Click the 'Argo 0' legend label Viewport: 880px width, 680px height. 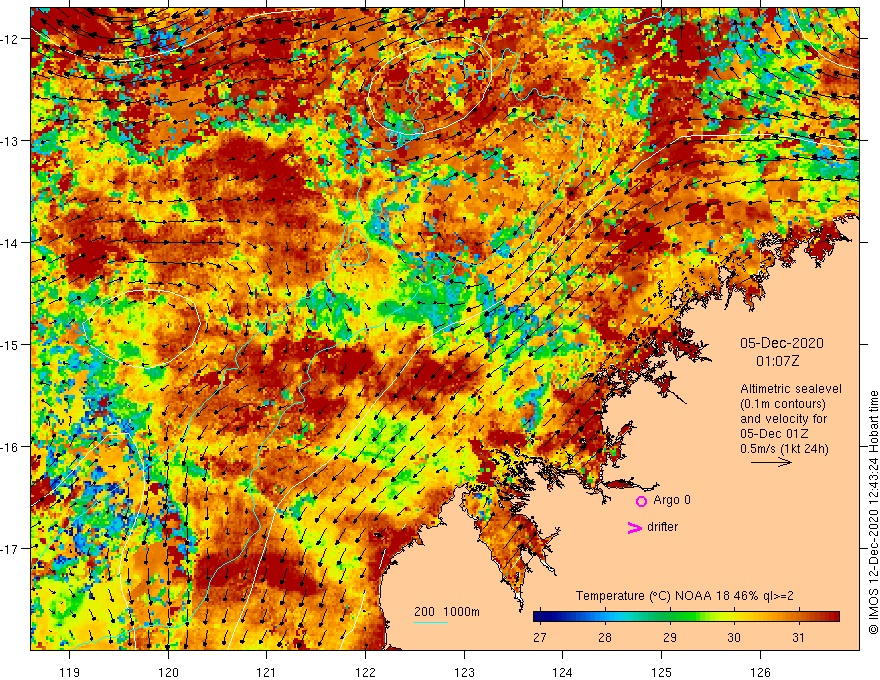(x=672, y=500)
